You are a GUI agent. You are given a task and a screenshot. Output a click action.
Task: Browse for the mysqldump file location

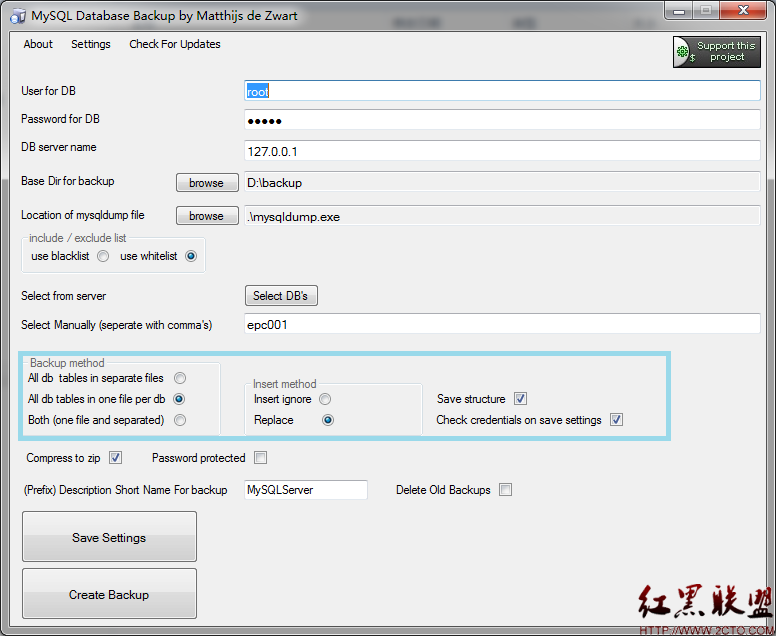(207, 216)
